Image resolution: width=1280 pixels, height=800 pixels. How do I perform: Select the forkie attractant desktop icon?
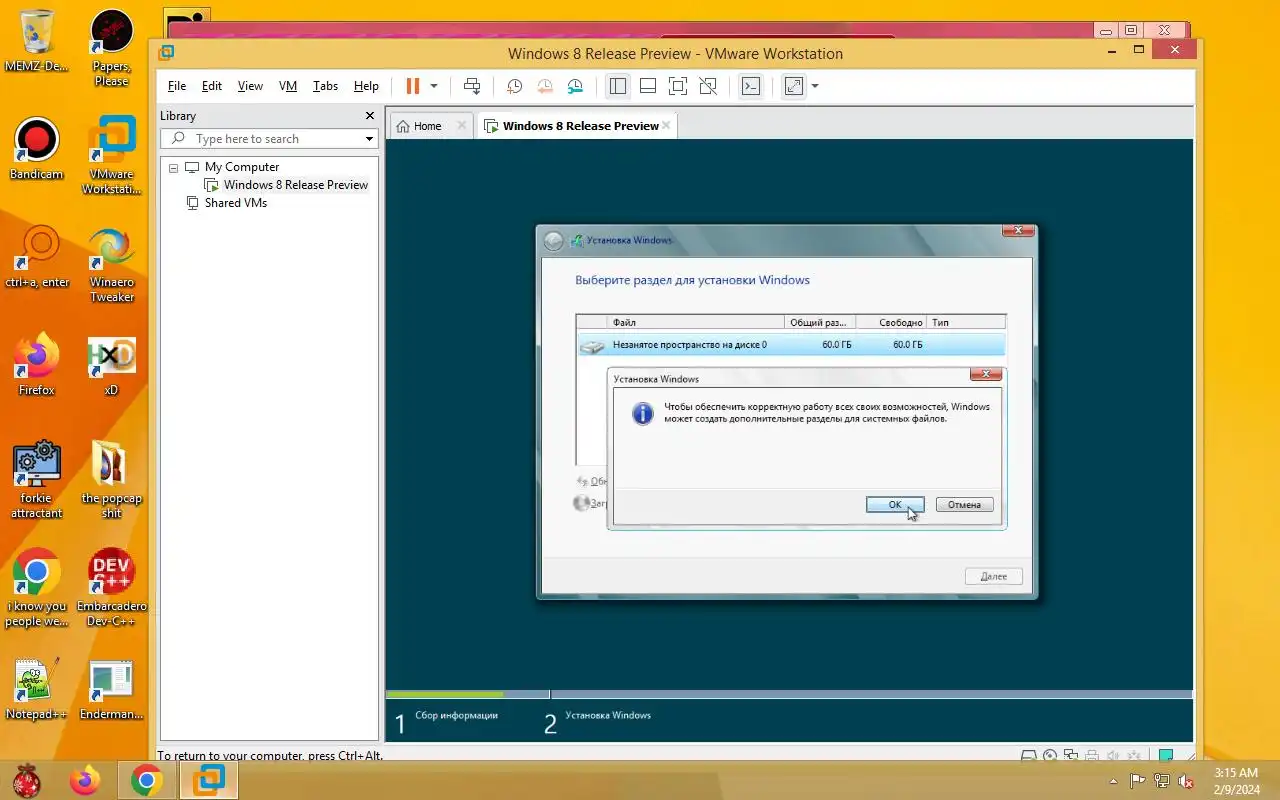(x=37, y=480)
